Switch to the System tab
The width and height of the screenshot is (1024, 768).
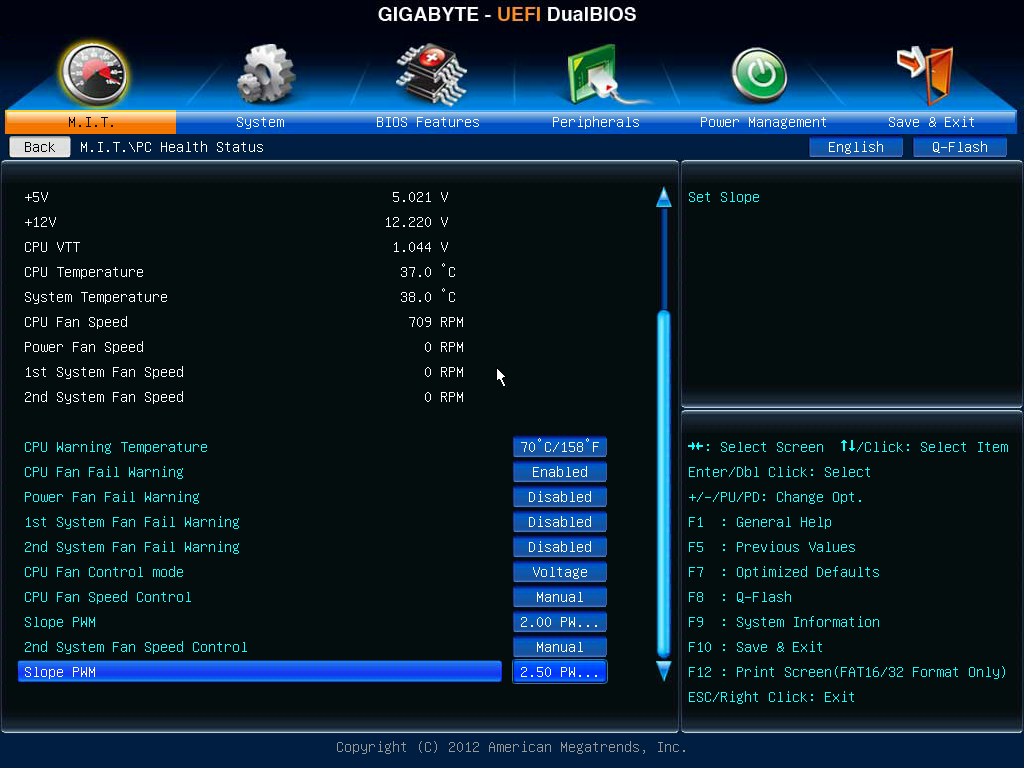[260, 122]
